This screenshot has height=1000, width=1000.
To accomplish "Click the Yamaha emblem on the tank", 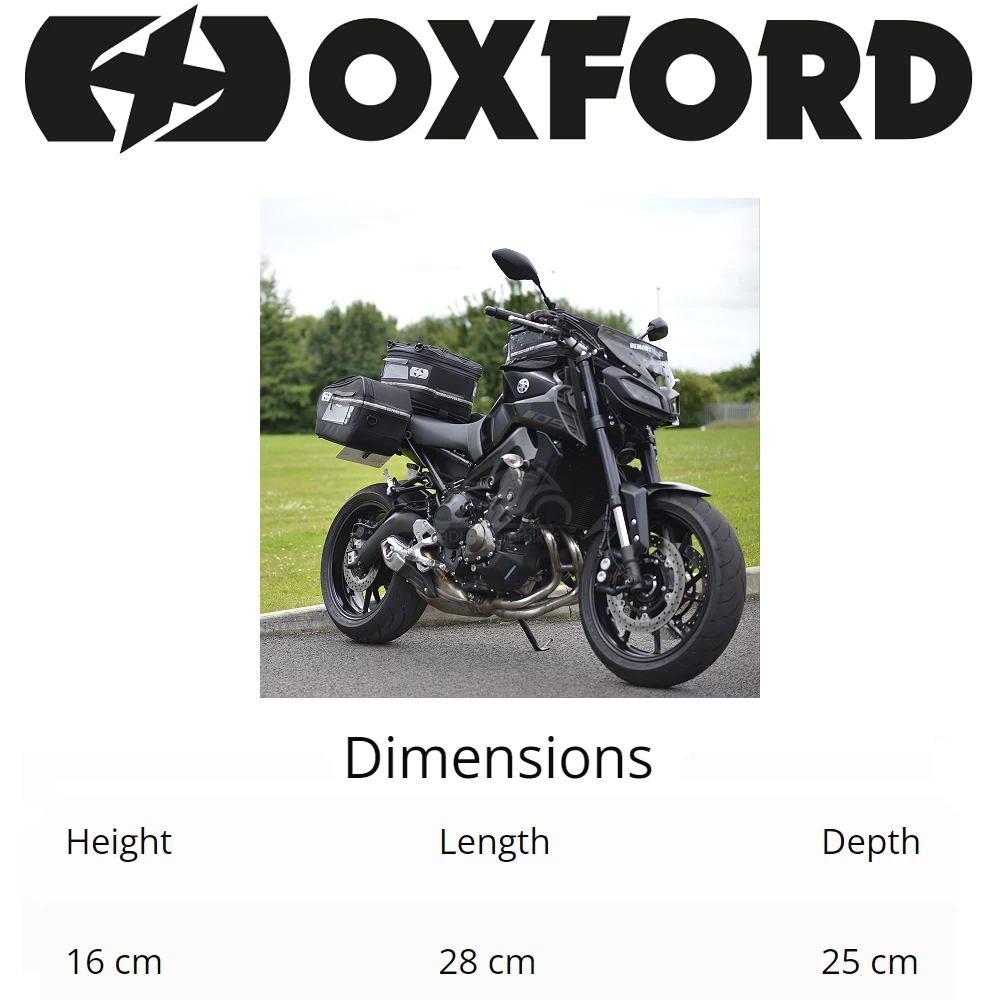I will click(524, 386).
